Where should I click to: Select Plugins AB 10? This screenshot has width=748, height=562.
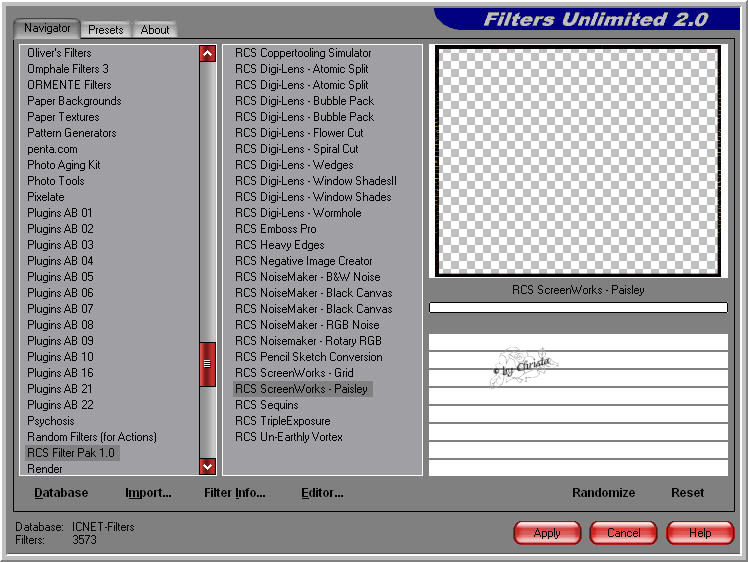click(60, 357)
